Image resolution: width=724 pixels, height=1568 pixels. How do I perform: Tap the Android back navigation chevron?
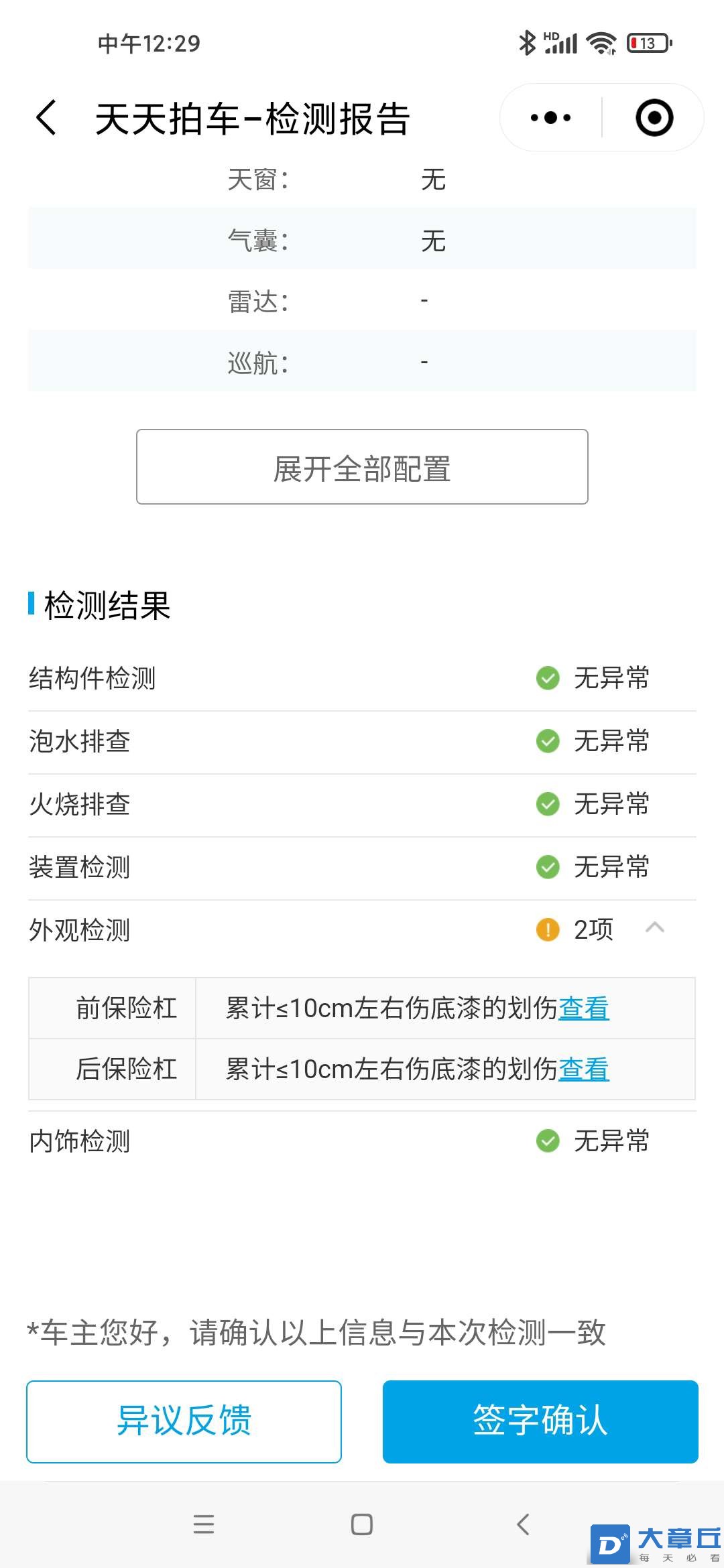coord(524,1524)
